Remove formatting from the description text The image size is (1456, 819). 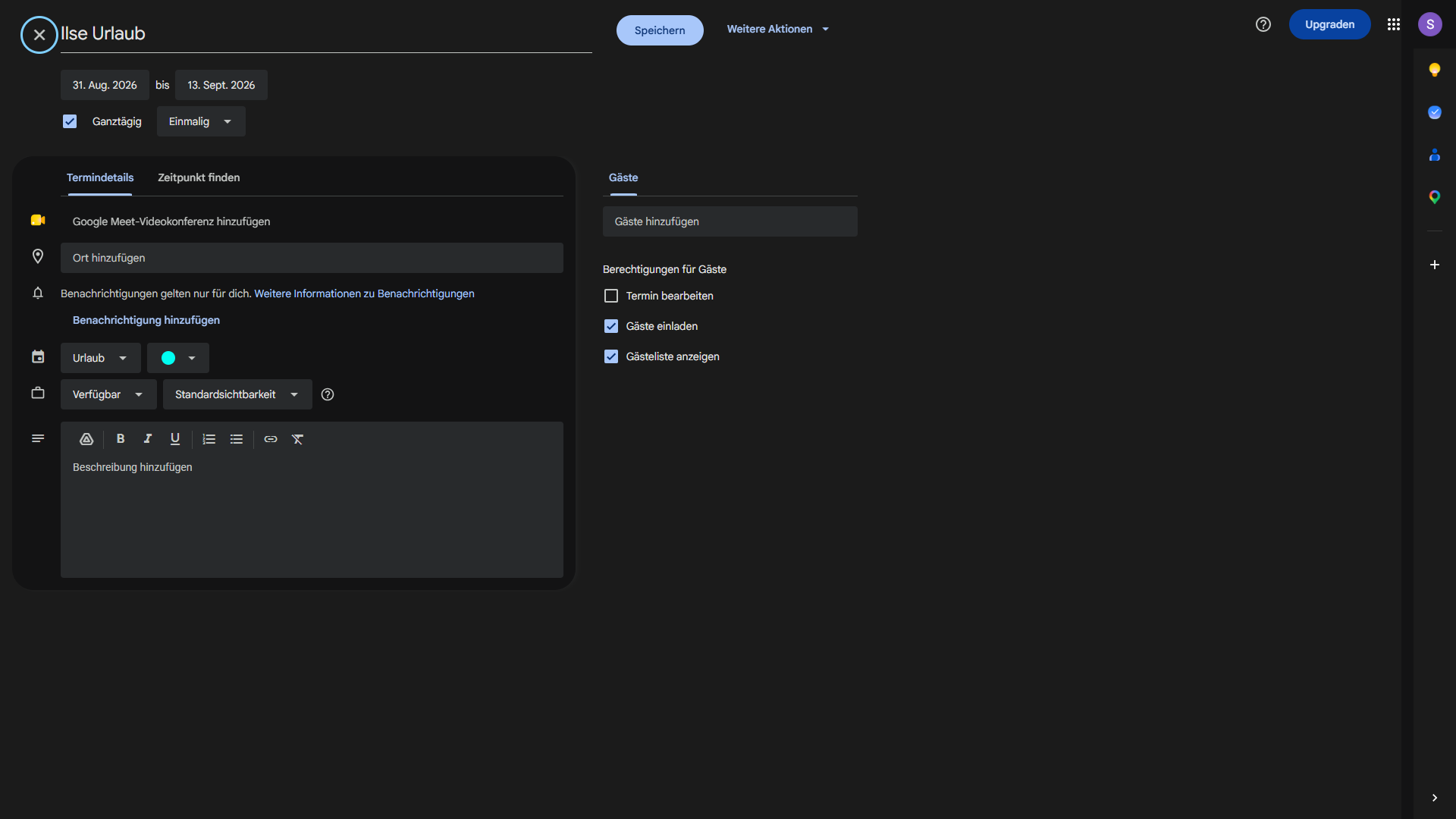point(298,439)
